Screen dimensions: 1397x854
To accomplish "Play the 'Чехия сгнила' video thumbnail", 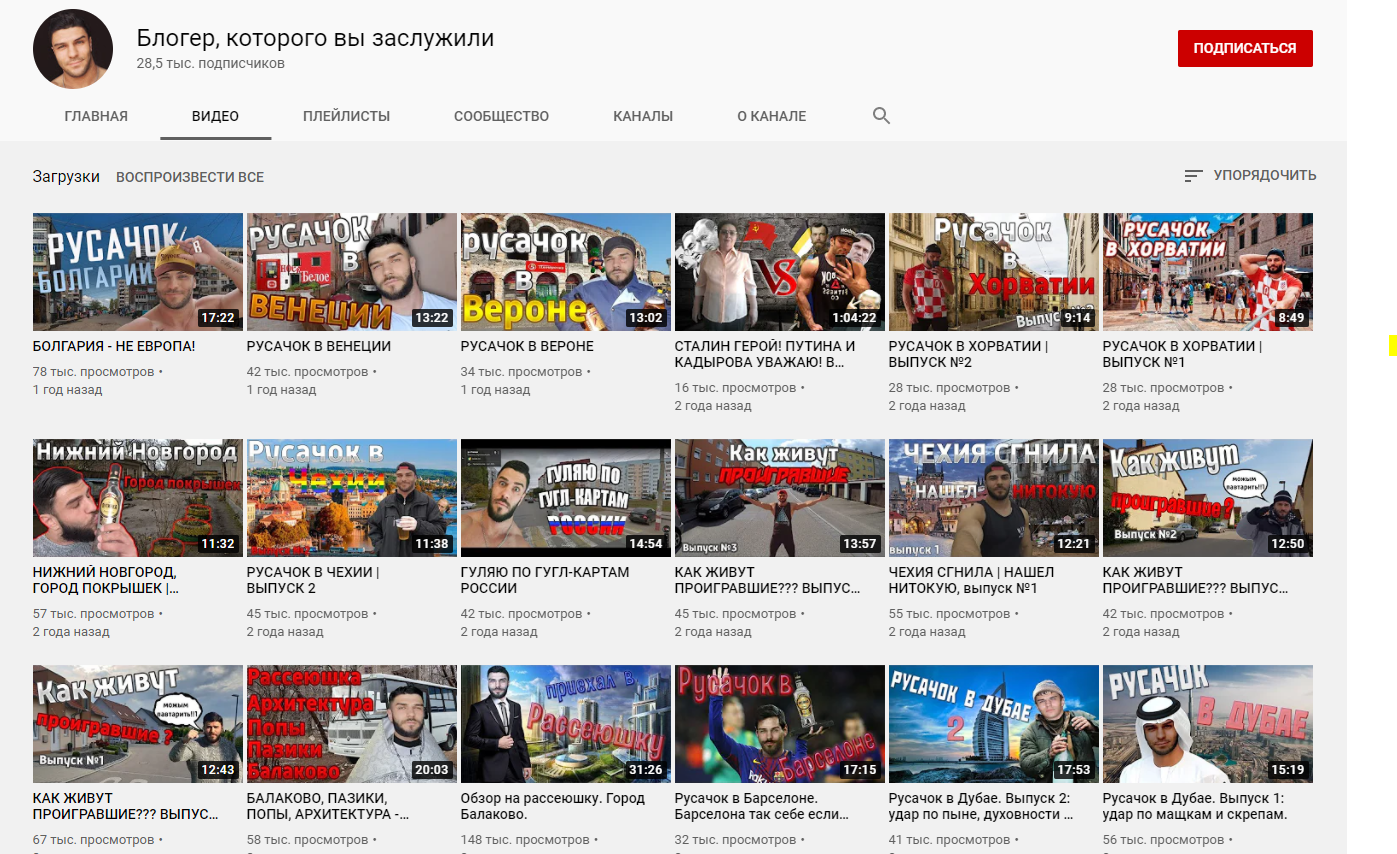I will click(994, 498).
